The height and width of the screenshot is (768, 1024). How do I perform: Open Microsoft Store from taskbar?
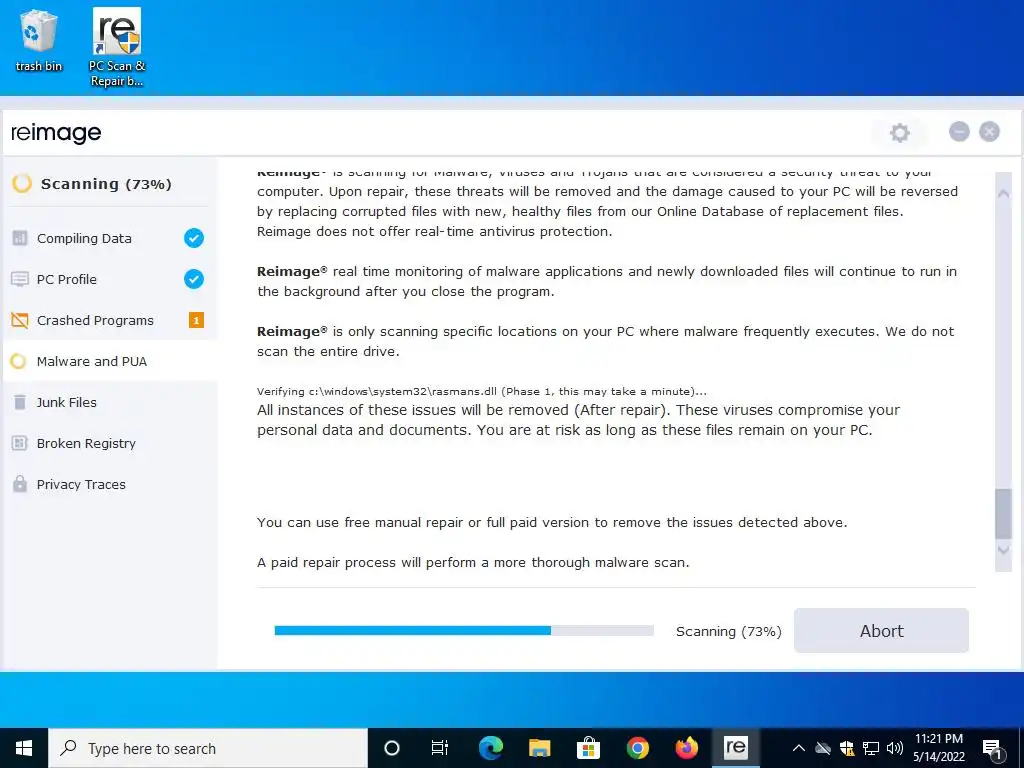point(588,748)
